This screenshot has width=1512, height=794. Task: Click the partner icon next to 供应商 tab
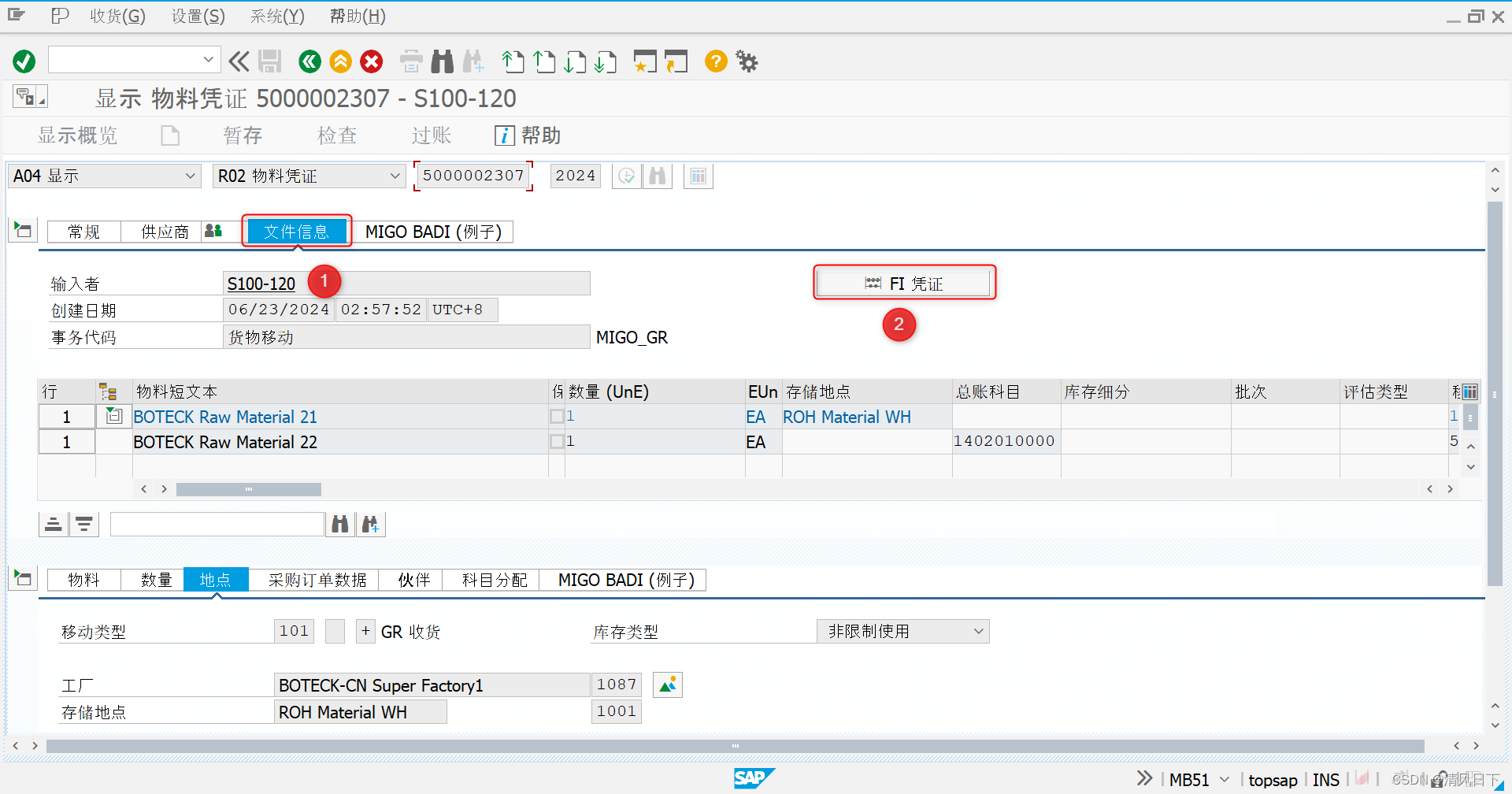[213, 231]
